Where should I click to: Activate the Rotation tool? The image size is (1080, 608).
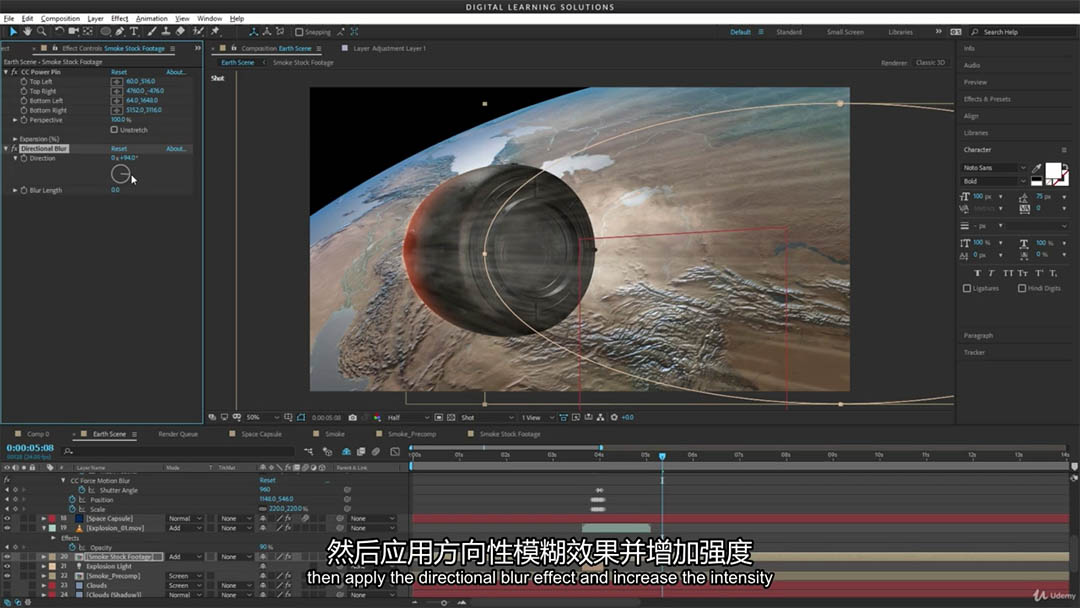[x=59, y=32]
